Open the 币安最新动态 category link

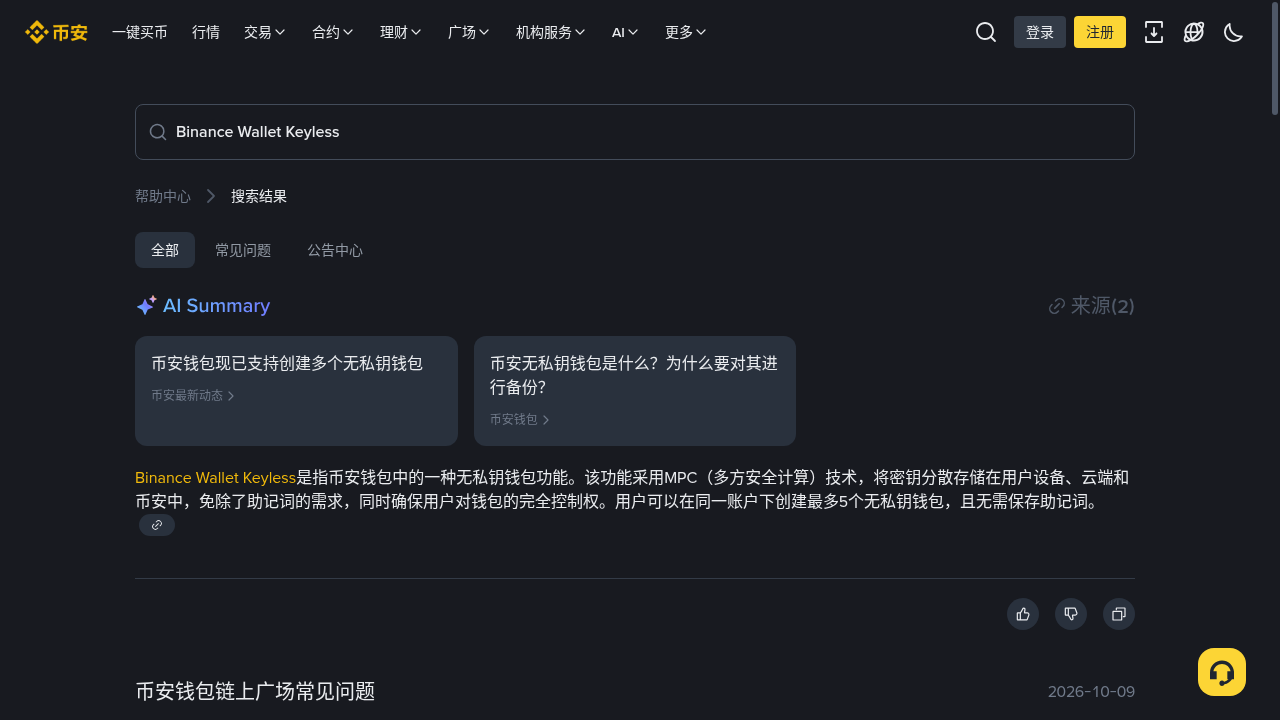tap(193, 395)
